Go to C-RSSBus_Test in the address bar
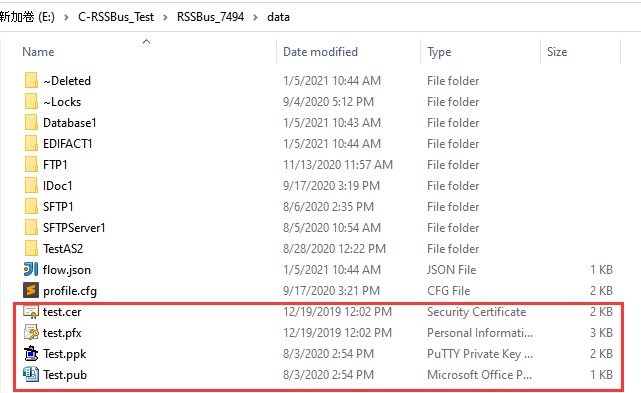This screenshot has height=393, width=641. [116, 17]
